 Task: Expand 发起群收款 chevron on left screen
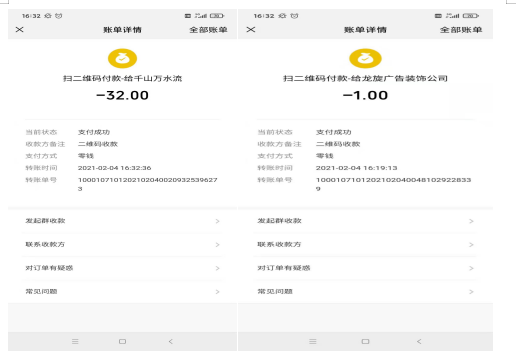click(x=217, y=221)
